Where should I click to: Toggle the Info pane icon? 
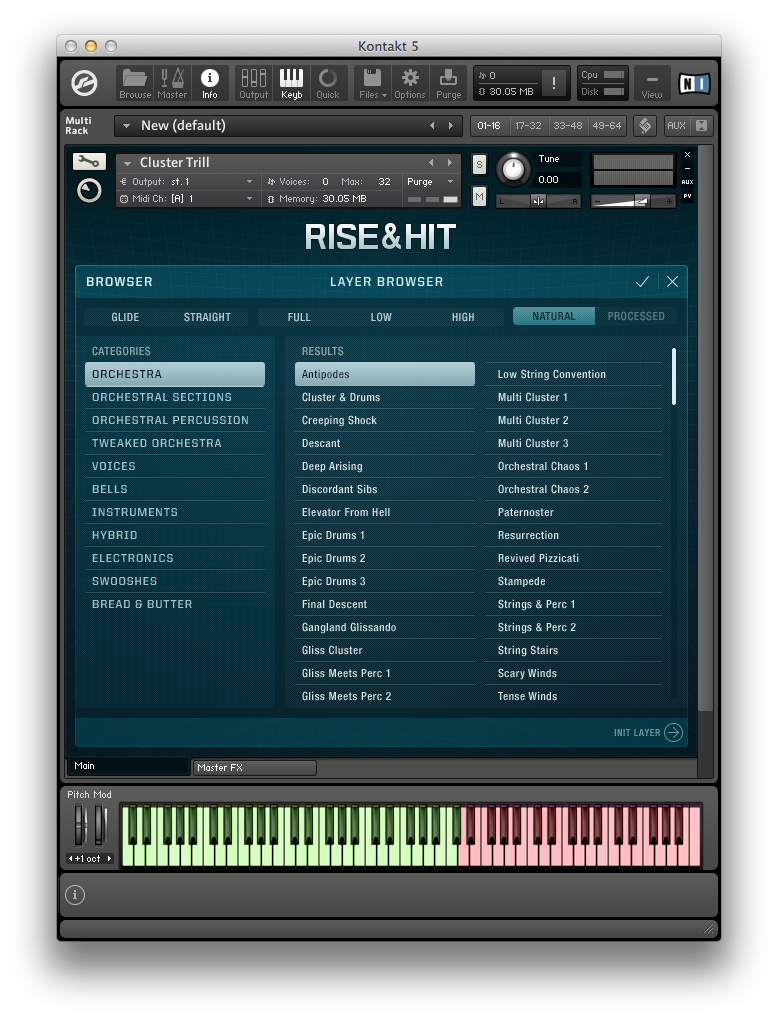tap(209, 83)
